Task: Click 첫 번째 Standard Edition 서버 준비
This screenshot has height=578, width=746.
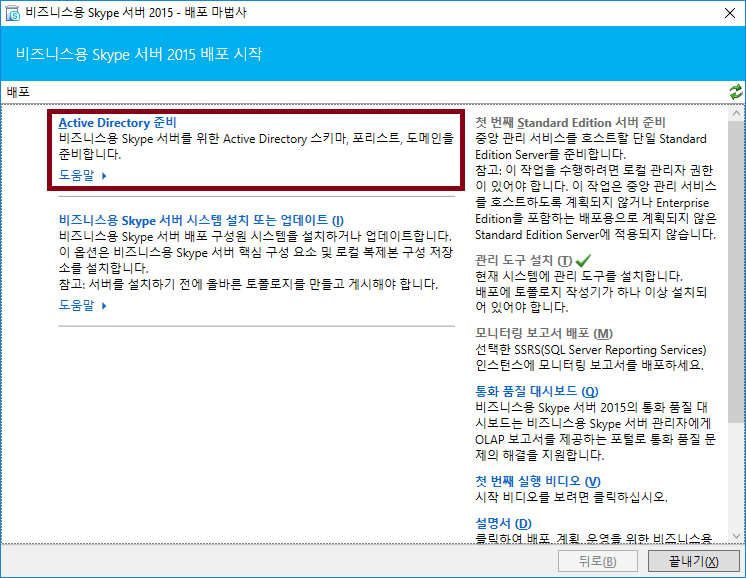Action: (x=569, y=123)
